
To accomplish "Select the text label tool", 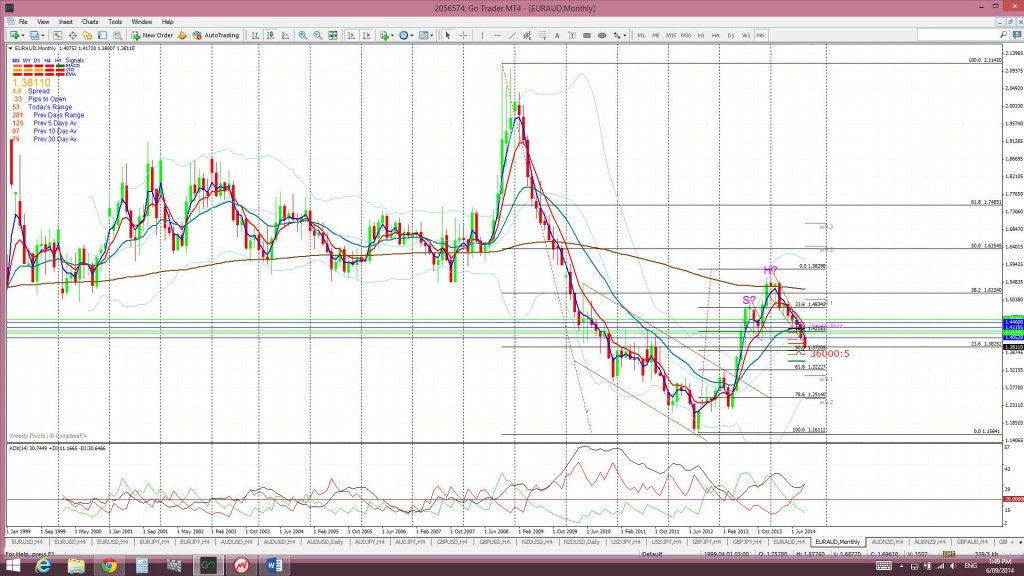I will tap(555, 35).
